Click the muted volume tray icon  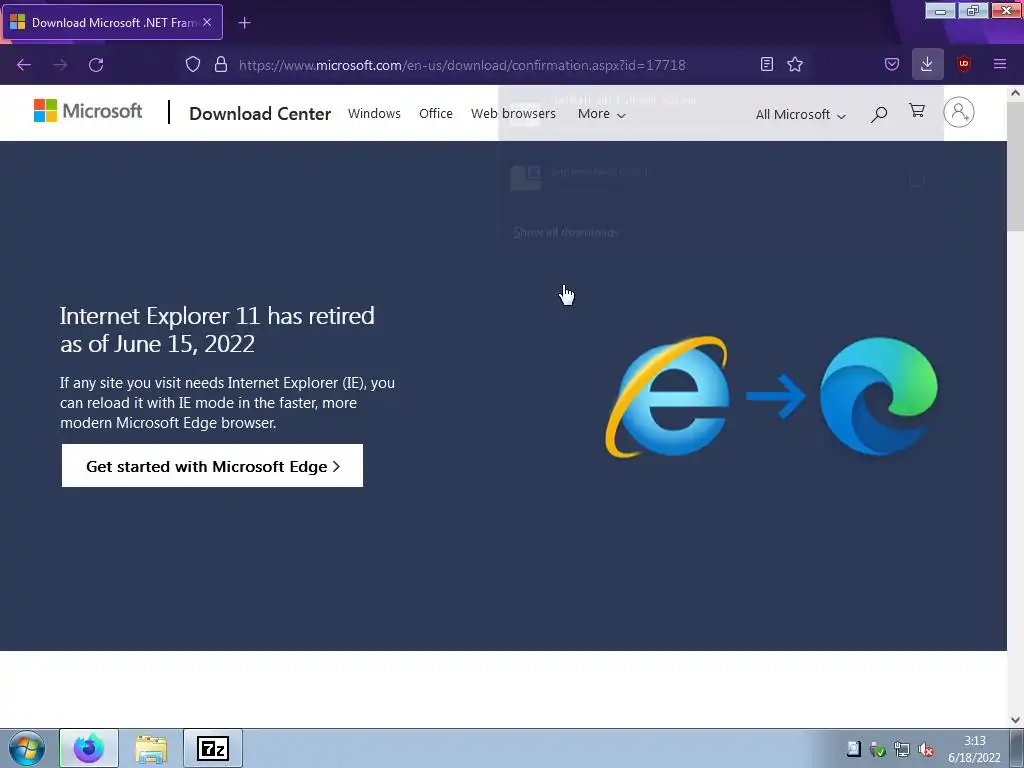pos(925,750)
